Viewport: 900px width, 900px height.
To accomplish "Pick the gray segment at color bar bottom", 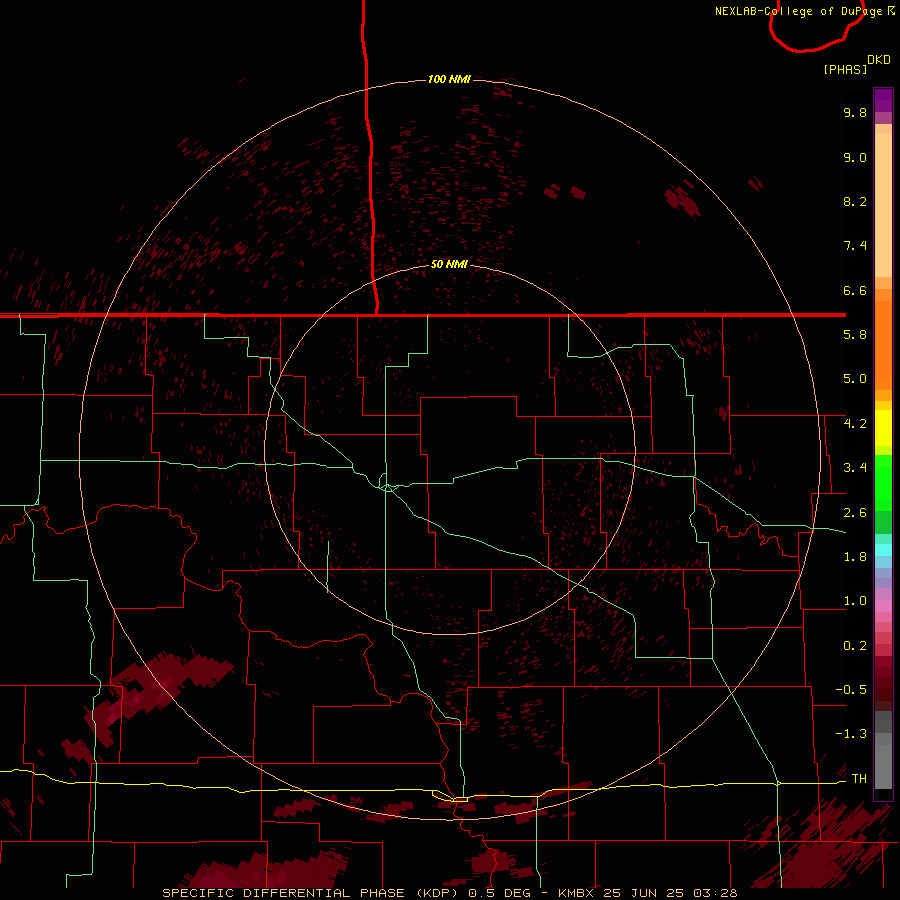I will (883, 767).
